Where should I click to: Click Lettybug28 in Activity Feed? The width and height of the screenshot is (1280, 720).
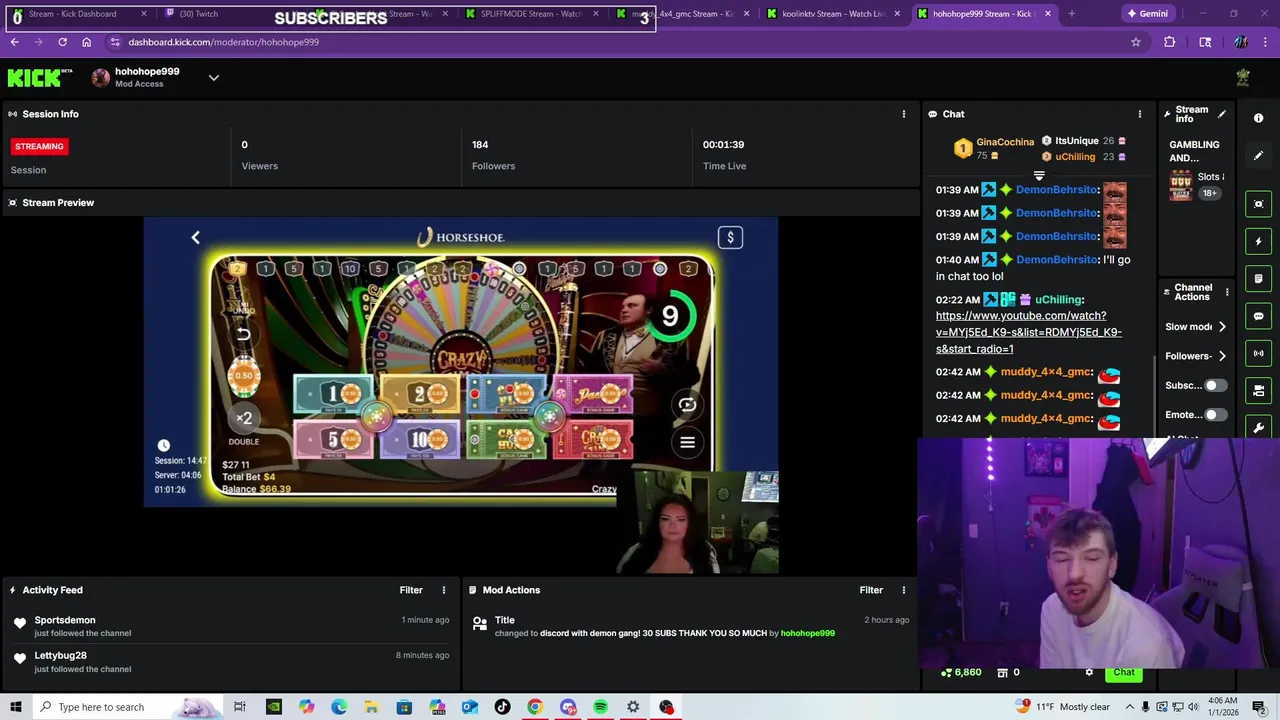click(60, 656)
